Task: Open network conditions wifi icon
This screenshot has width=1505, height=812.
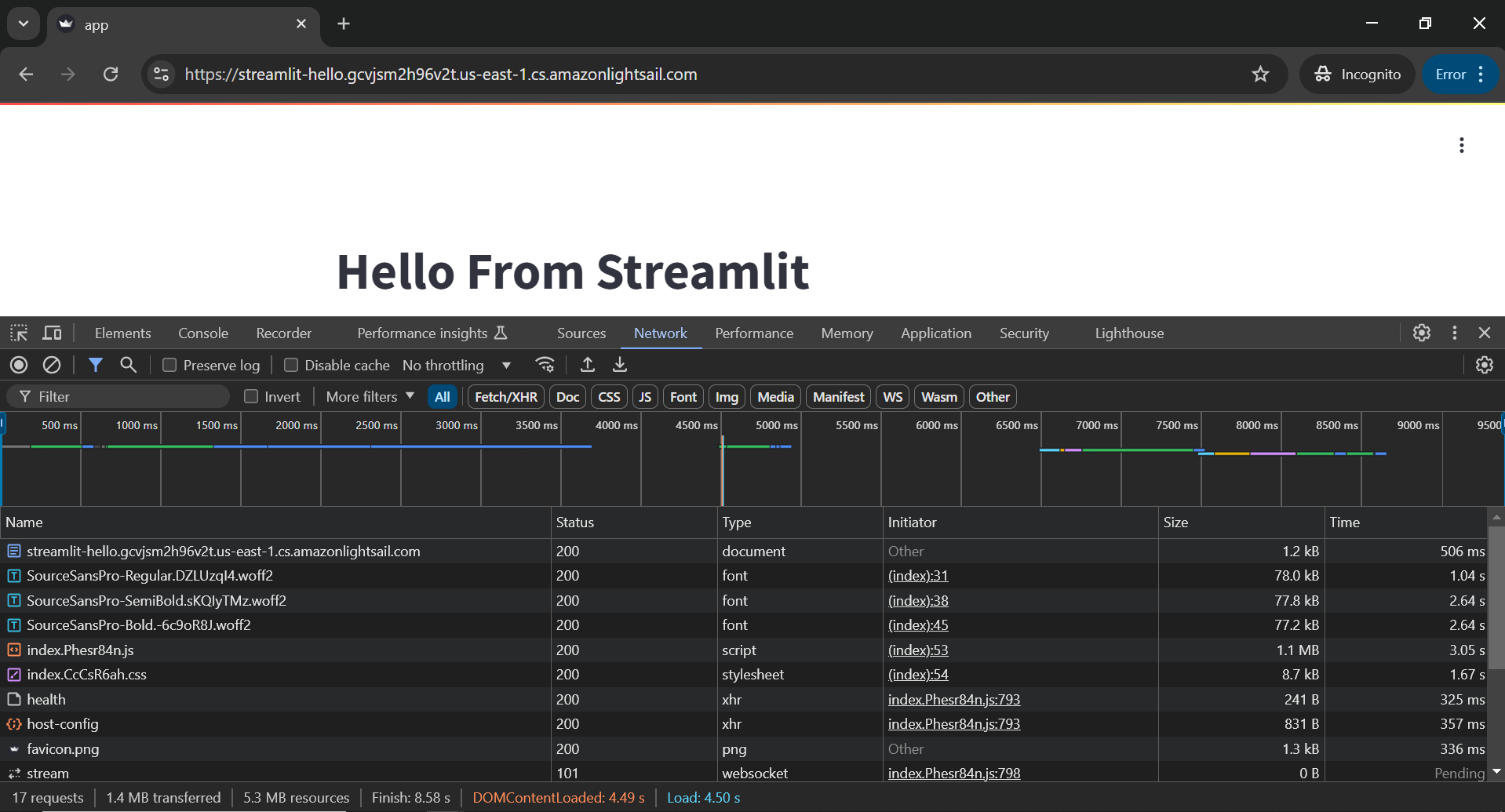Action: (545, 365)
